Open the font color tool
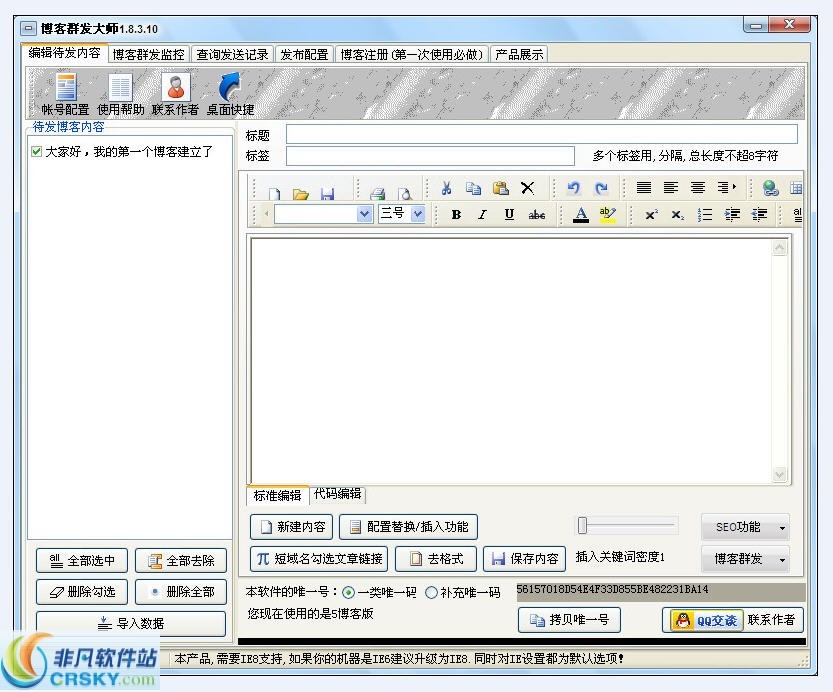Viewport: 833px width, 692px height. click(x=579, y=214)
